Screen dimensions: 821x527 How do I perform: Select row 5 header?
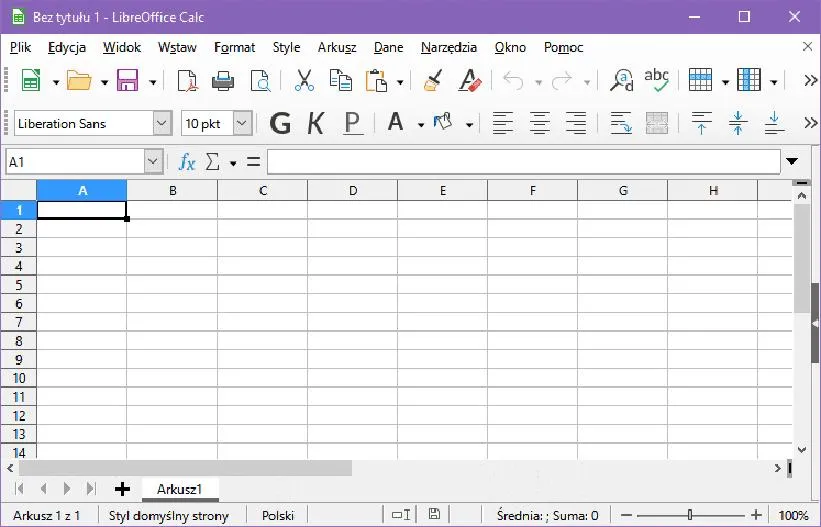tap(19, 285)
